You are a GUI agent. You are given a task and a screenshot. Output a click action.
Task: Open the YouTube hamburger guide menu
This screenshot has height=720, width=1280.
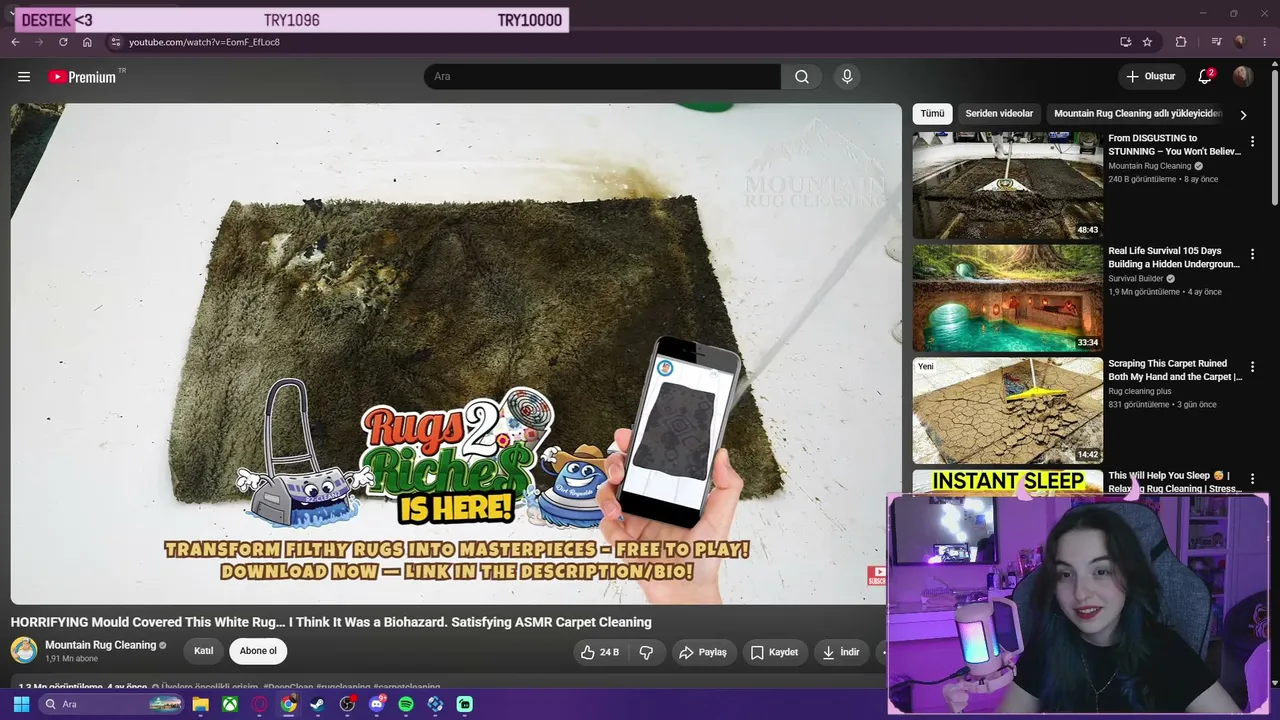(x=24, y=77)
